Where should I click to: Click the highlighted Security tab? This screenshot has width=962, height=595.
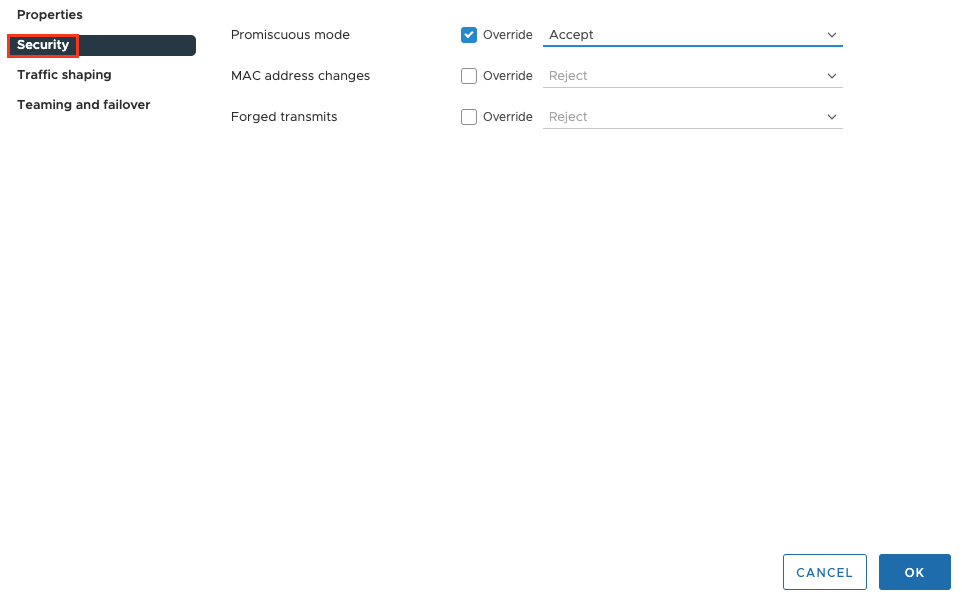click(x=43, y=45)
